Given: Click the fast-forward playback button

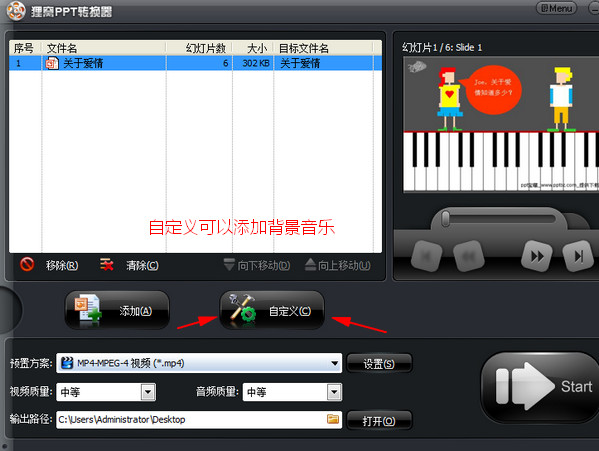Looking at the screenshot, I should [x=537, y=256].
